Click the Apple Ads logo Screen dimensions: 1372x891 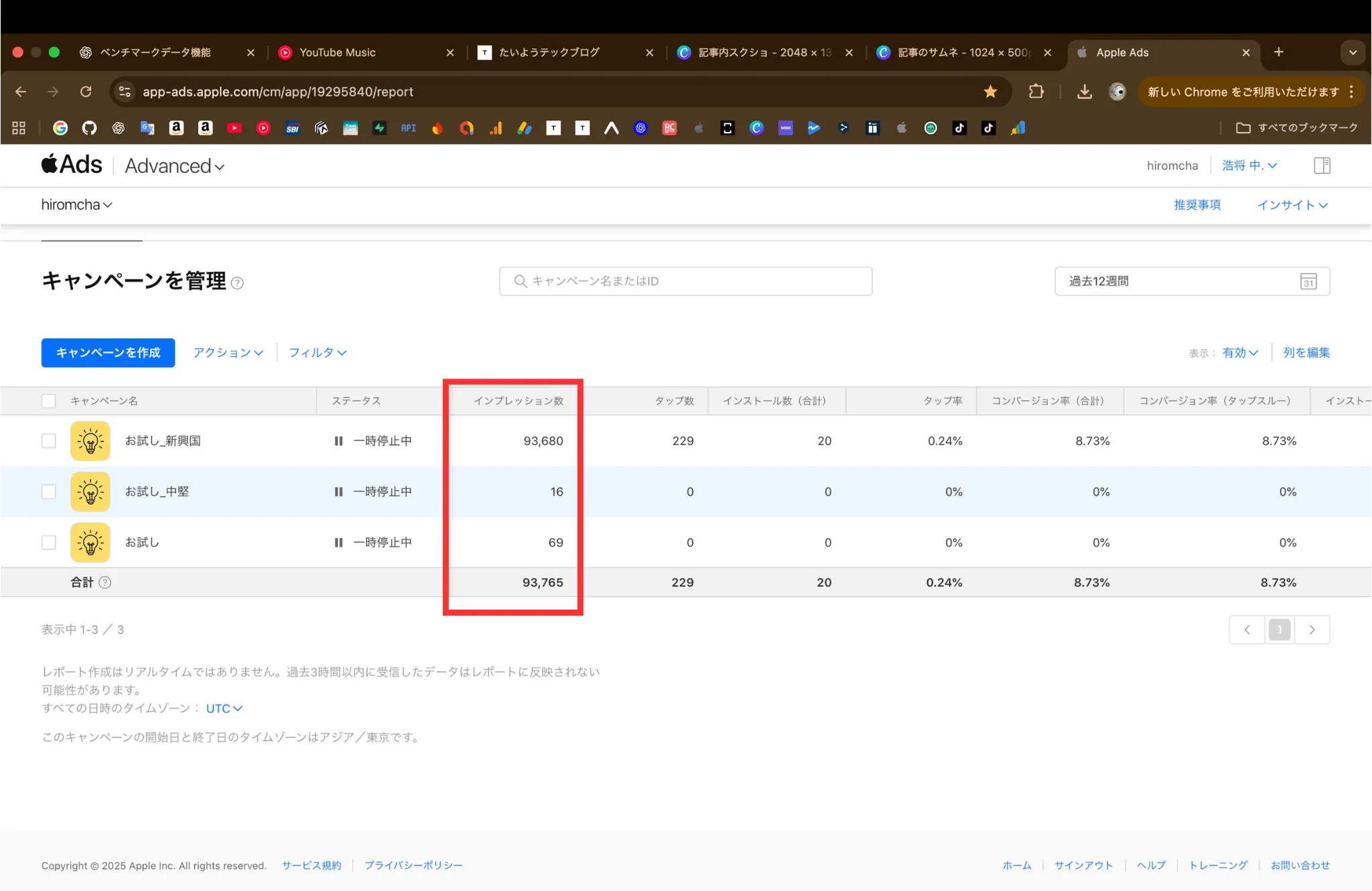pos(71,164)
